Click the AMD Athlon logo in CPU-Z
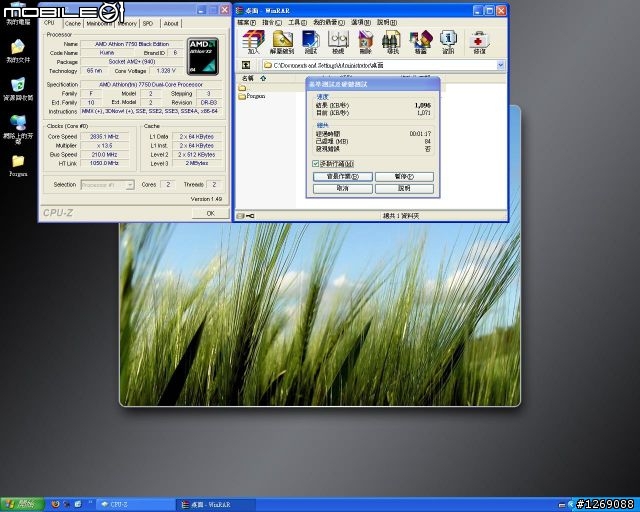Viewport: 640px width, 512px height. 203,56
